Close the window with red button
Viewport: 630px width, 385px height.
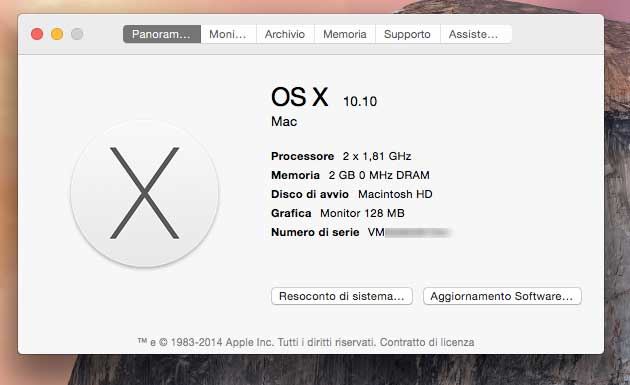37,34
